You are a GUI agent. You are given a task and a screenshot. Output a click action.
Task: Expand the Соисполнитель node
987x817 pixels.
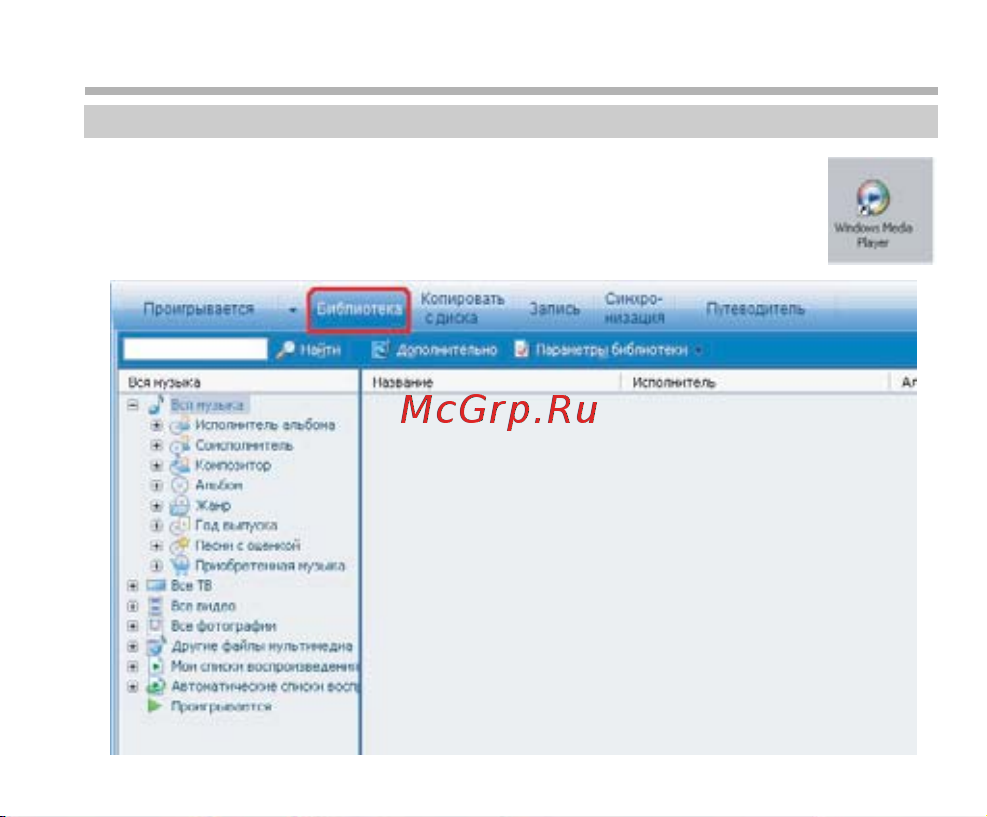pos(157,446)
